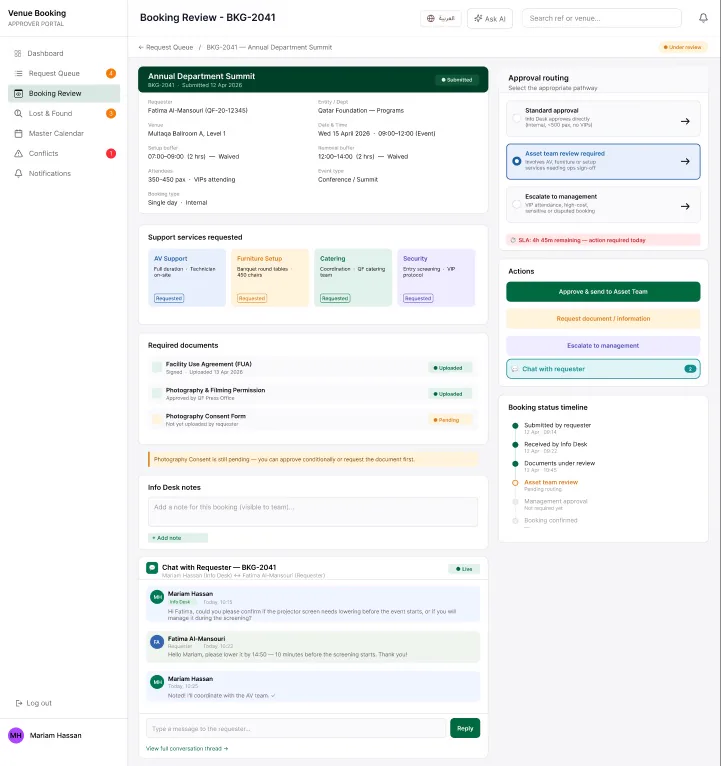This screenshot has height=766, width=721.
Task: Click the Add note button
Action: coord(178,538)
